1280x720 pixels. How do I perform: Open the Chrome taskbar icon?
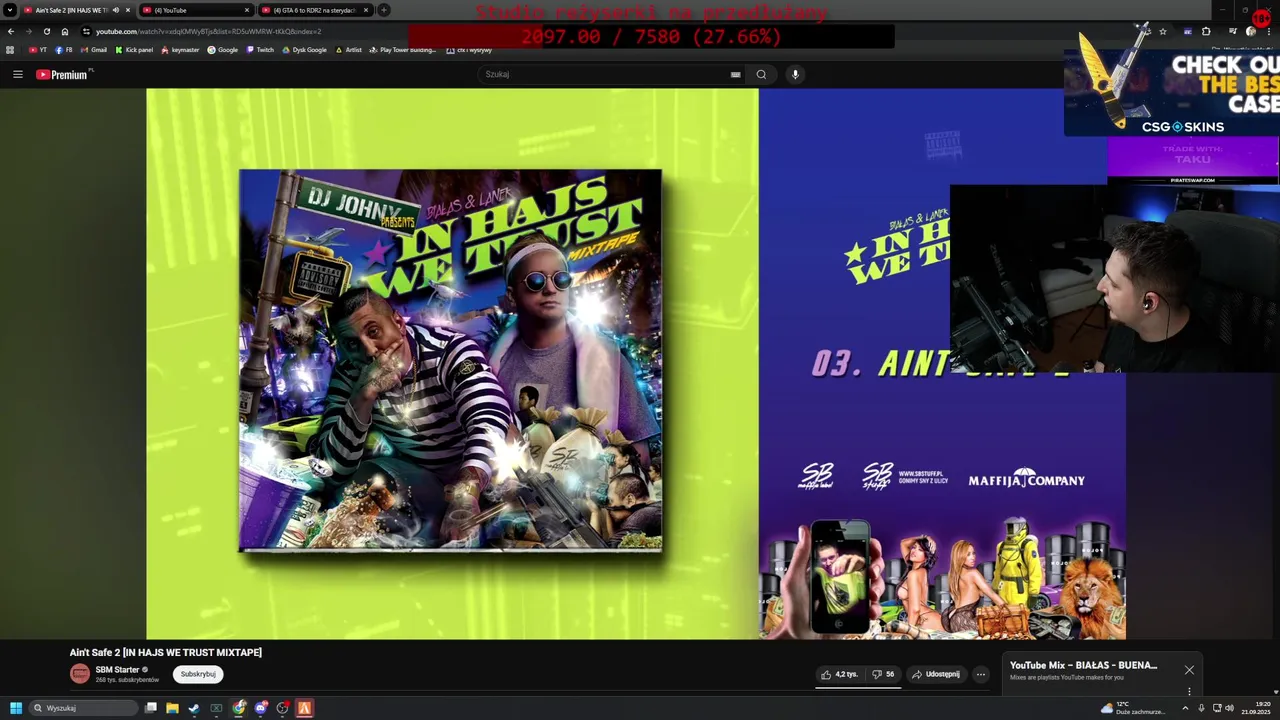(x=239, y=708)
